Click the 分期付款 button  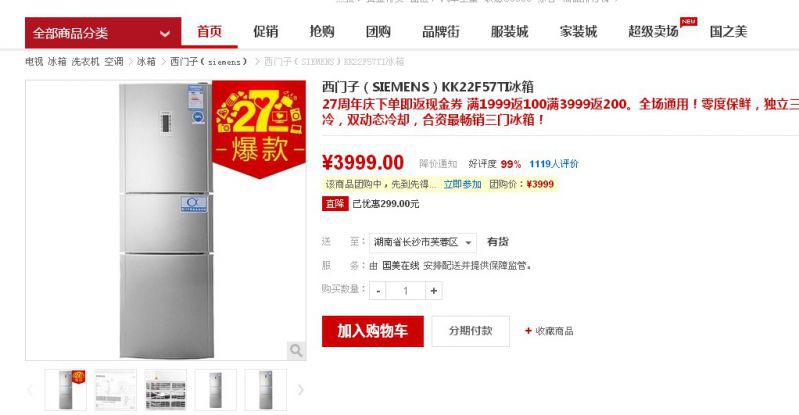[470, 331]
